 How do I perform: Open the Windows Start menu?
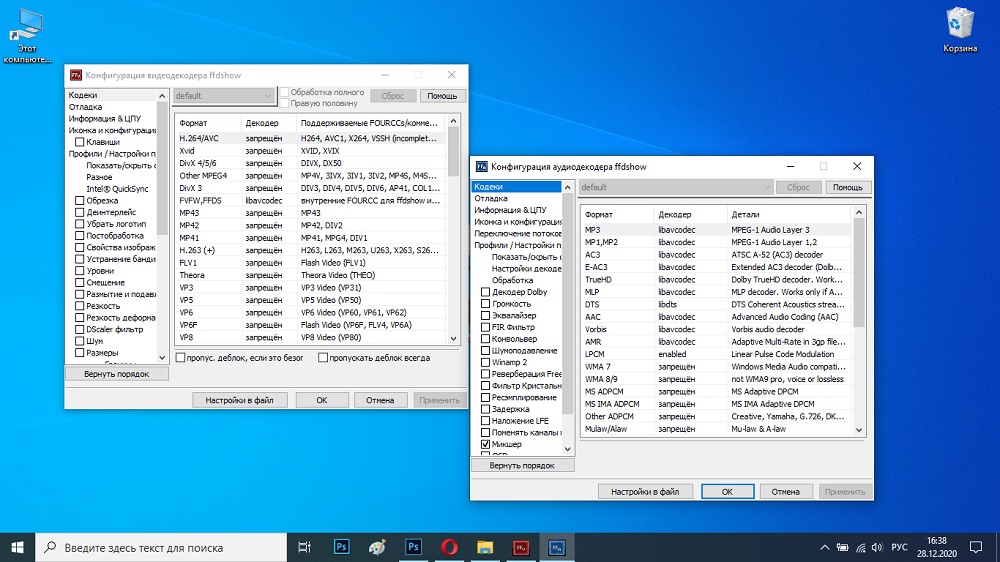(17, 547)
